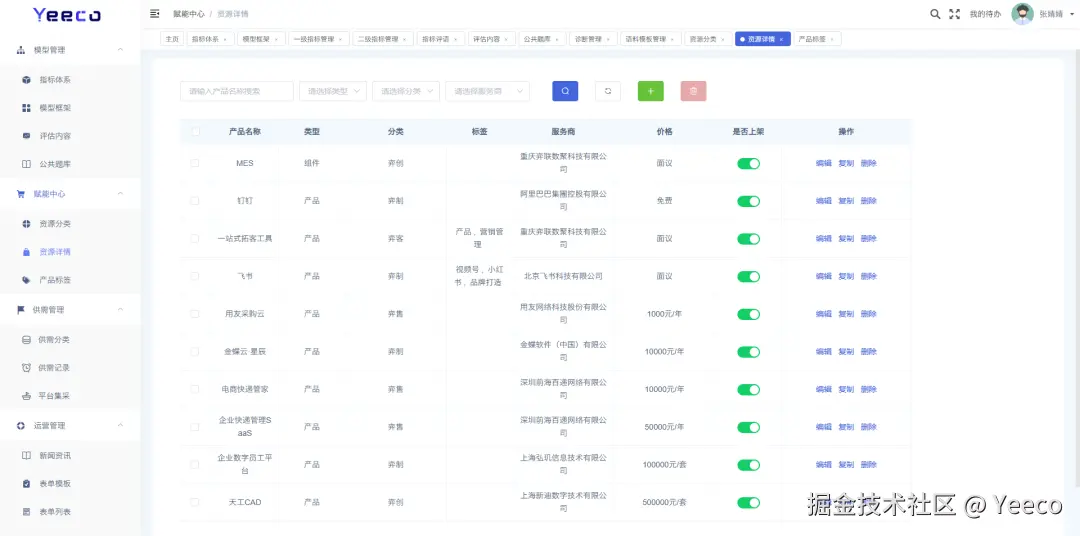
Task: Click the 价格 column header
Action: point(665,132)
